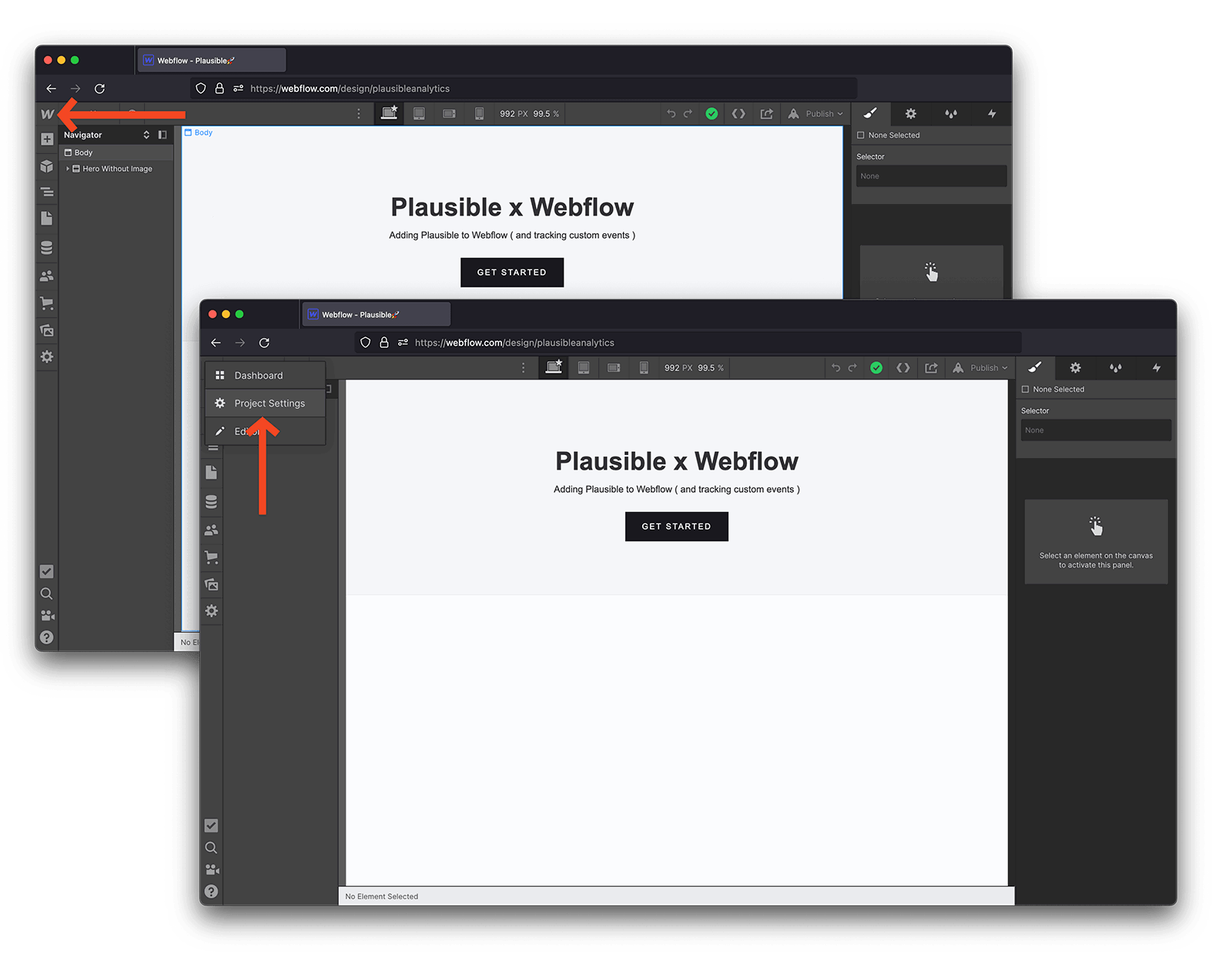1232x964 pixels.
Task: Click Undo arrow in front window toolbar
Action: (x=836, y=368)
